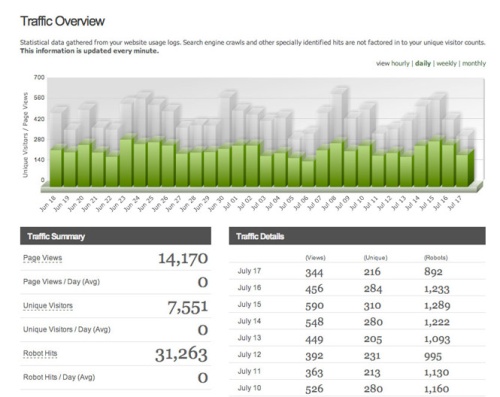Click the Robot Hits summary link
This screenshot has height=397, width=500.
point(40,353)
